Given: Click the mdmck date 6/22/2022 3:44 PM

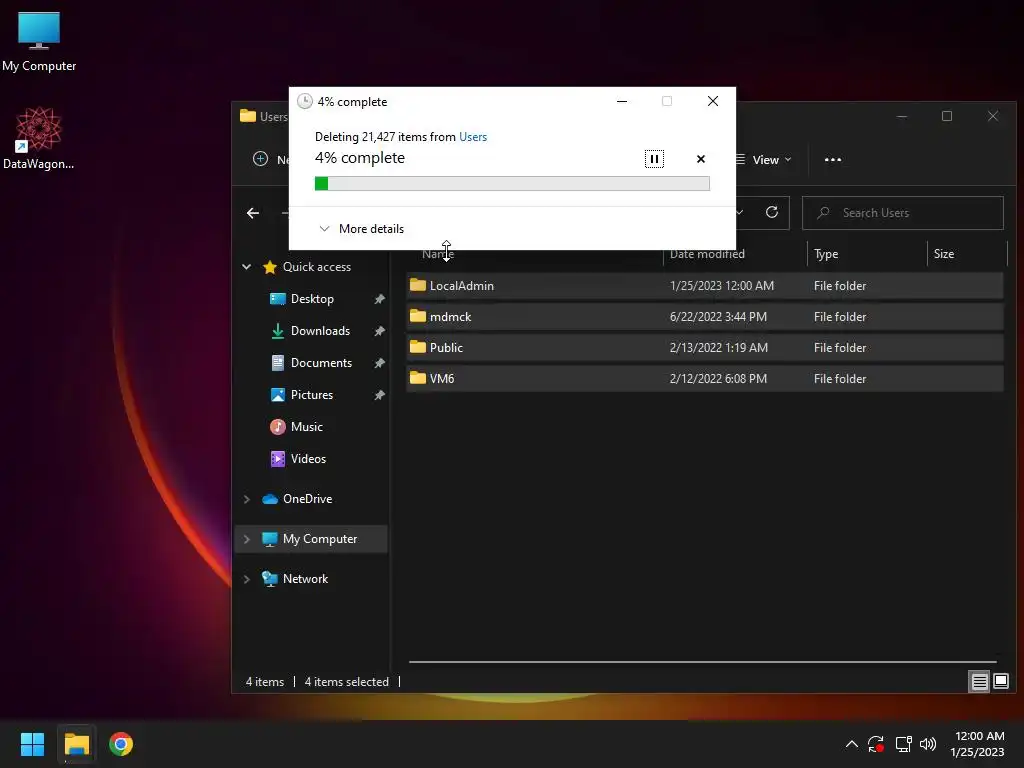Looking at the screenshot, I should [x=718, y=317].
